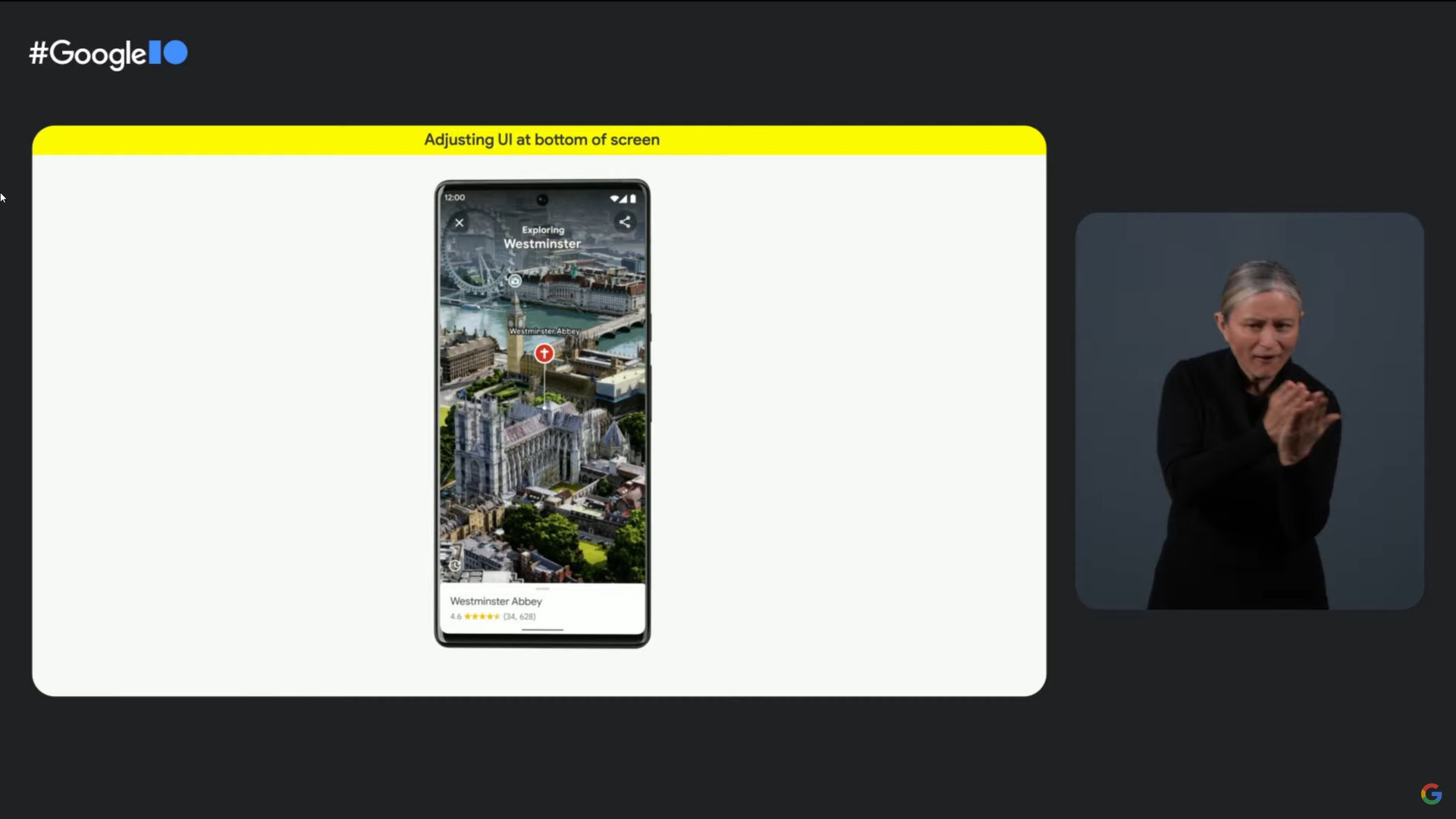
Task: Tap the share icon in phone screen
Action: point(625,222)
